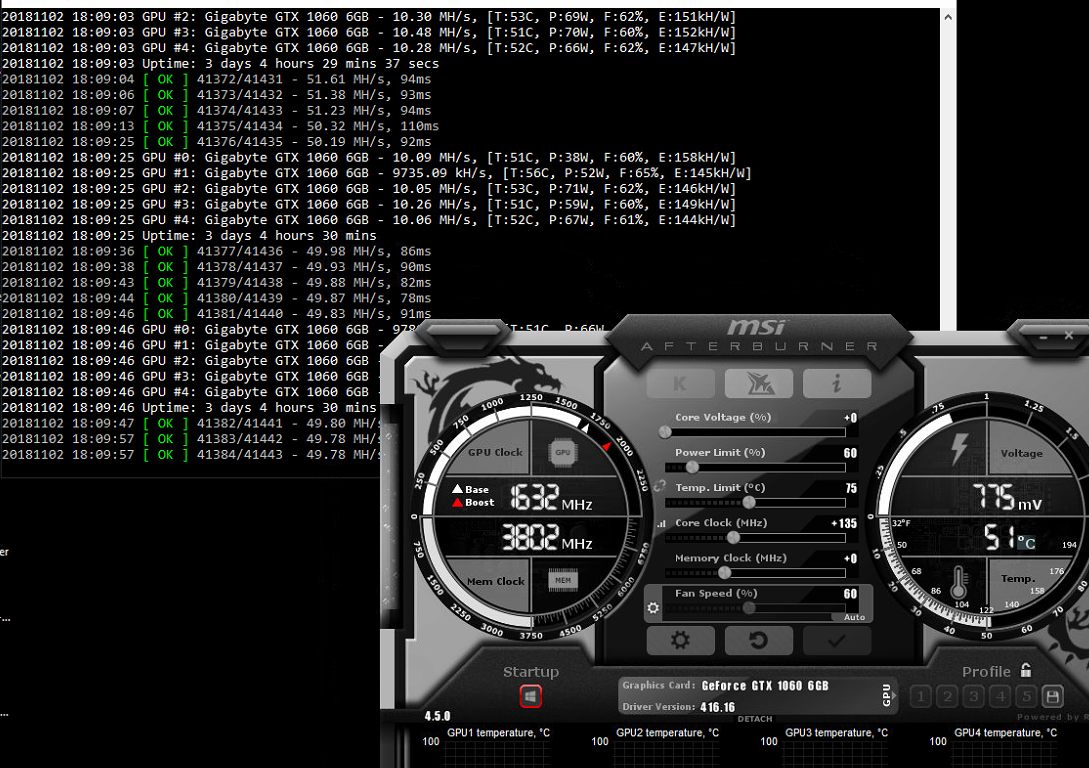This screenshot has height=768, width=1089.
Task: Click the DETACH label under card info
Action: pyautogui.click(x=755, y=719)
